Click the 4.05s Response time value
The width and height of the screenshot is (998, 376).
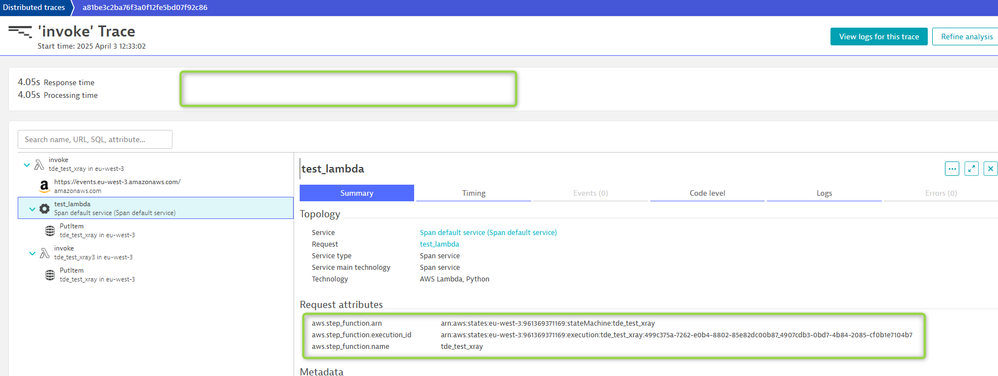pyautogui.click(x=29, y=82)
